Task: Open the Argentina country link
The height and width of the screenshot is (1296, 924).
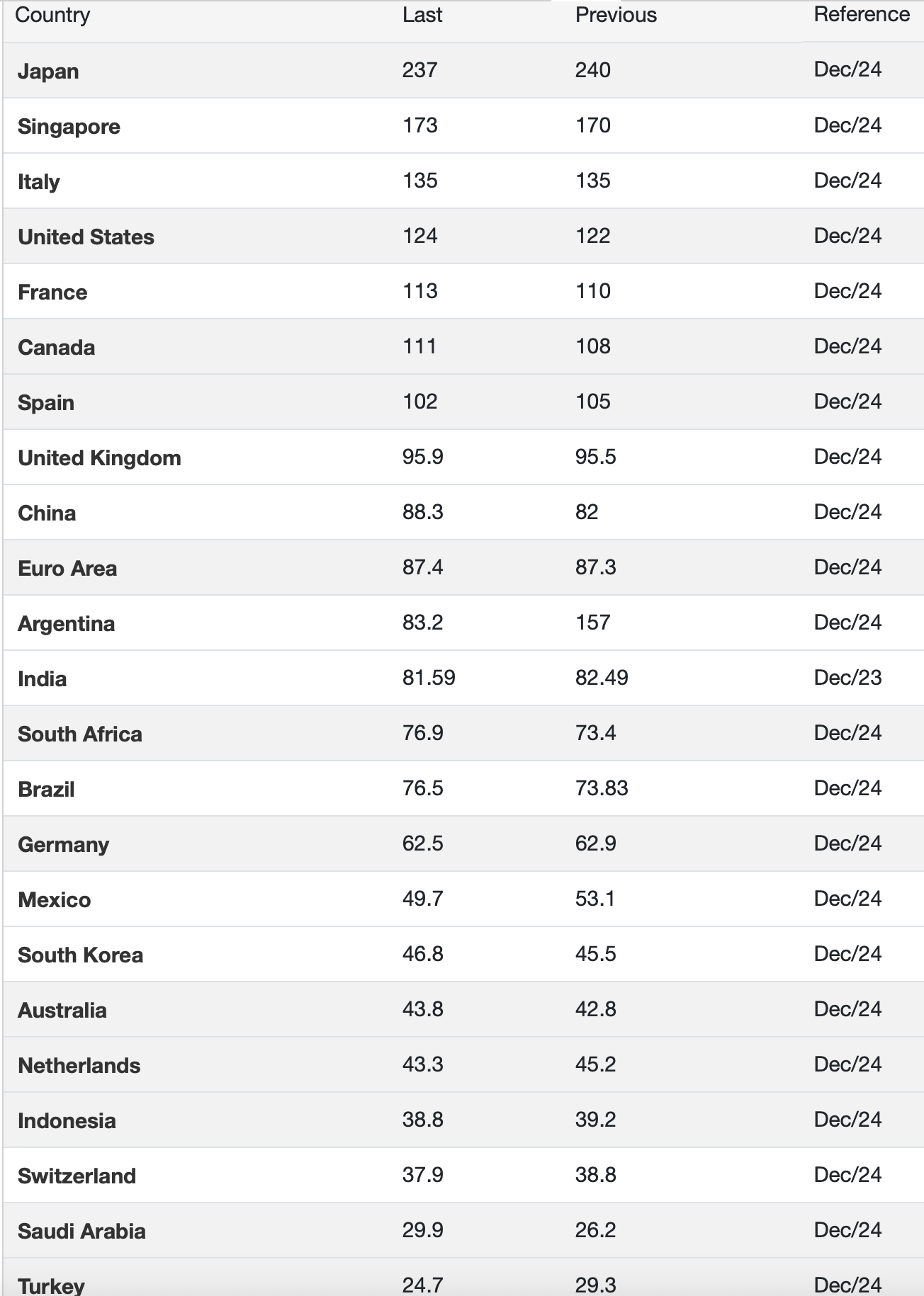Action: 66,624
